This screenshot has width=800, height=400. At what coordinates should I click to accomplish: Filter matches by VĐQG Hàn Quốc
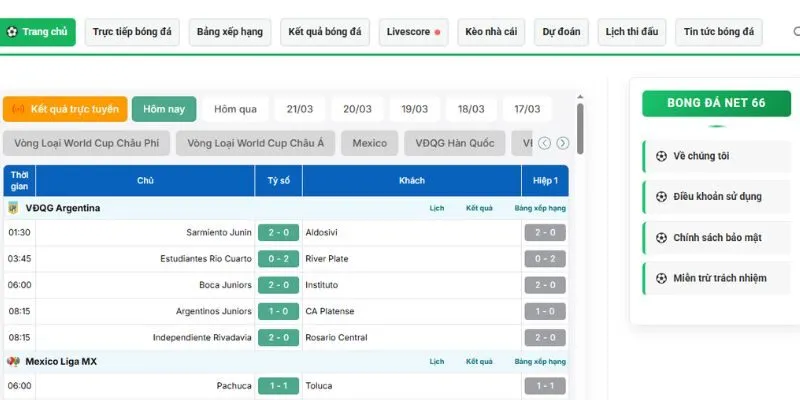pos(455,143)
